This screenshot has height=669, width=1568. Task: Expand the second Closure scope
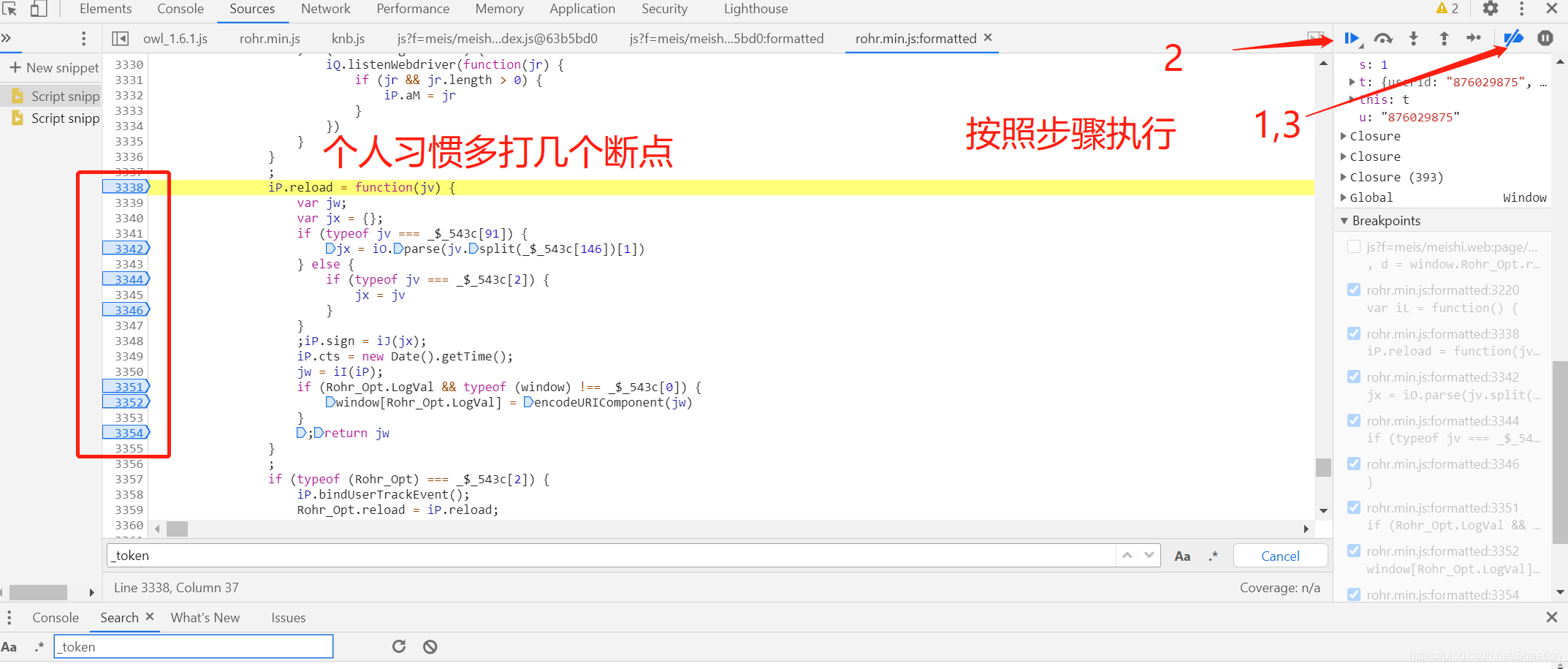coord(1344,156)
